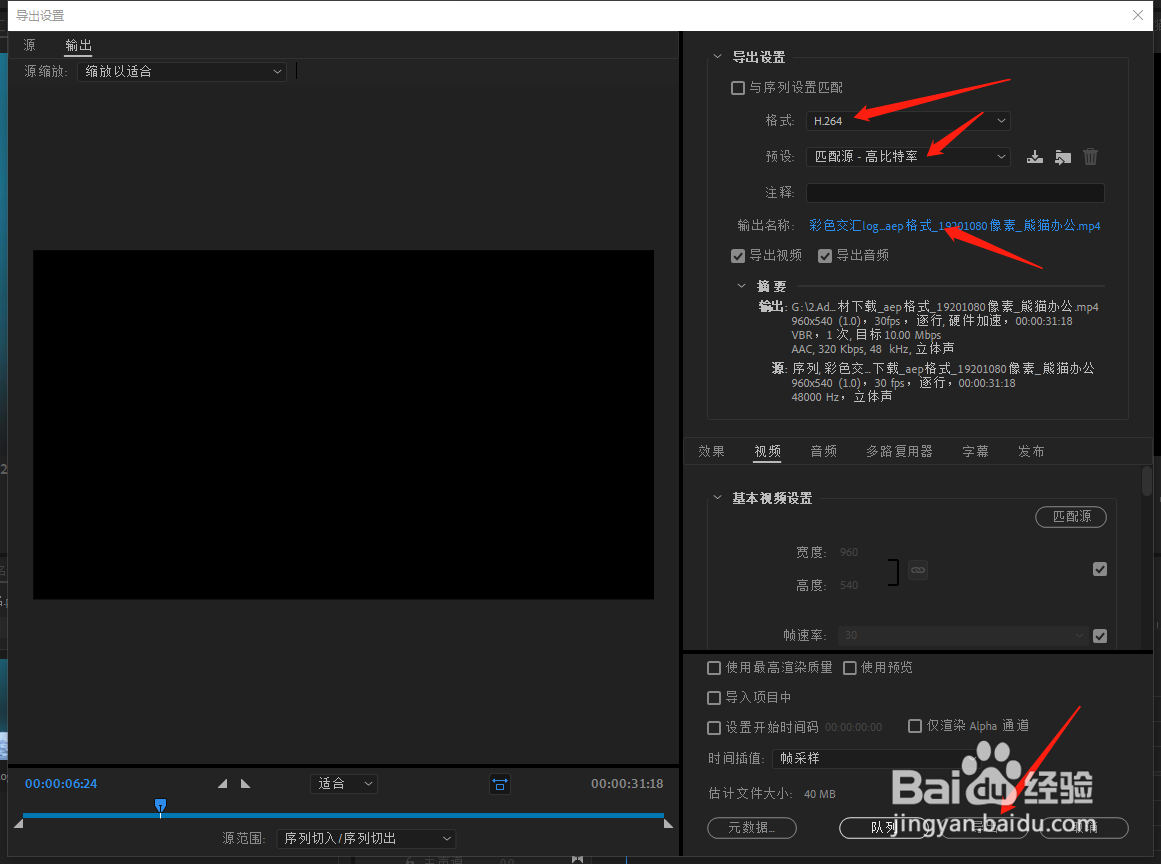
Task: Click the blue playhead on the timeline
Action: pos(160,806)
